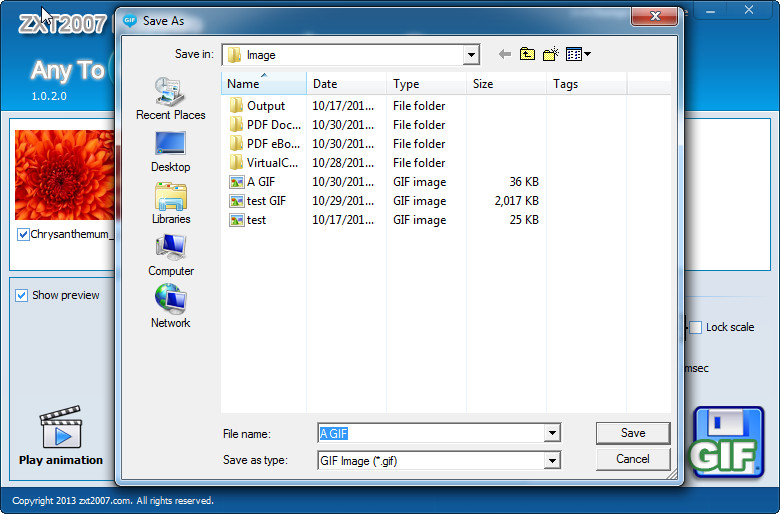Click the Play animation clapperboard icon
The width and height of the screenshot is (780, 514).
tap(61, 427)
